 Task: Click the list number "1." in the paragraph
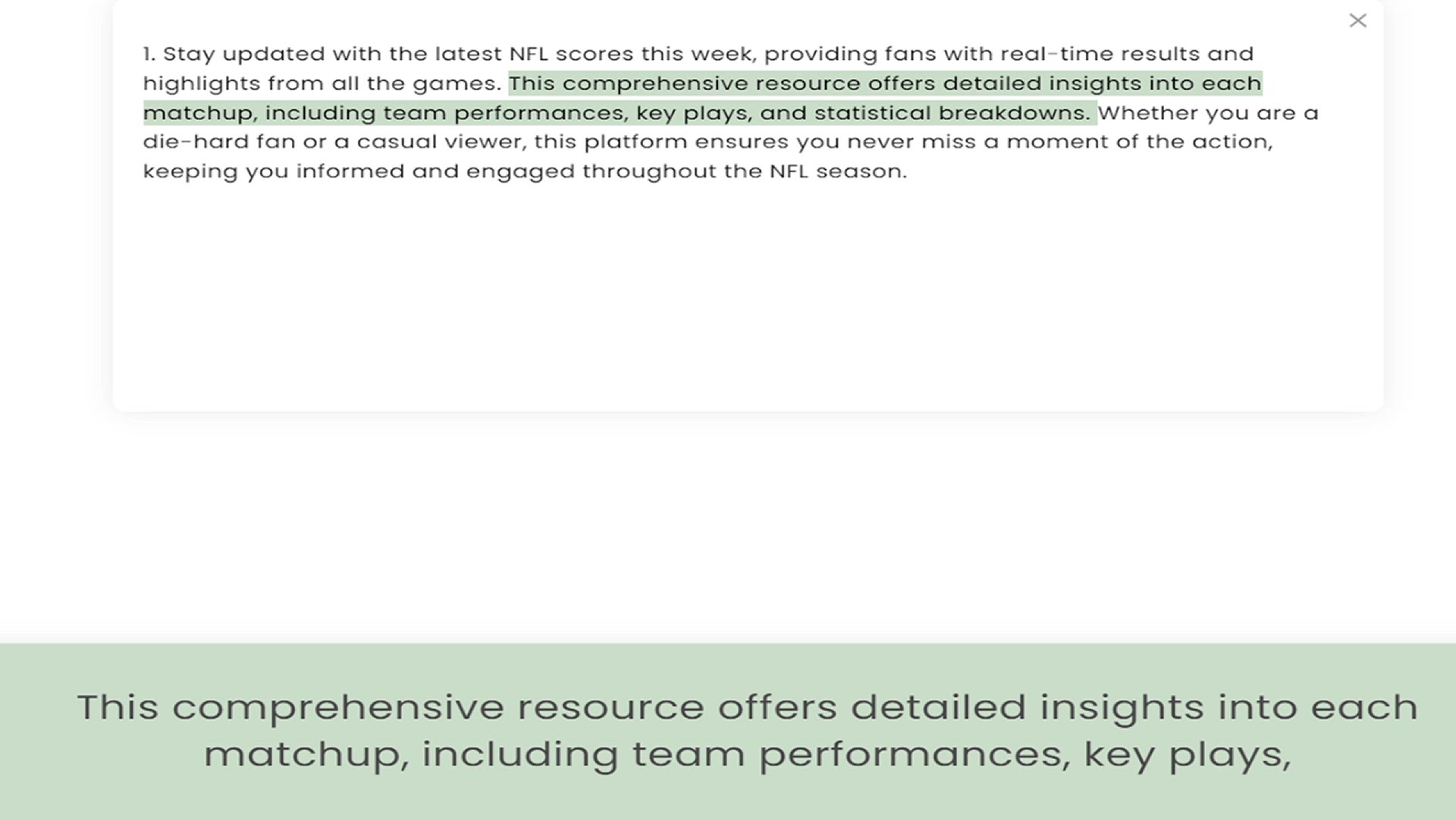[x=149, y=55]
